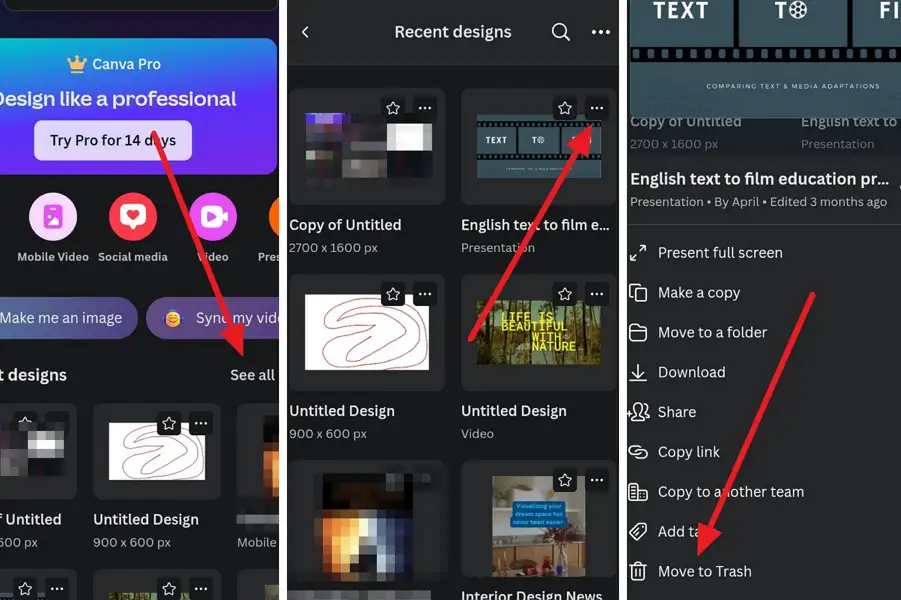Tap the Make me an image suggestion chip
Screen dimensions: 901x600
point(63,318)
